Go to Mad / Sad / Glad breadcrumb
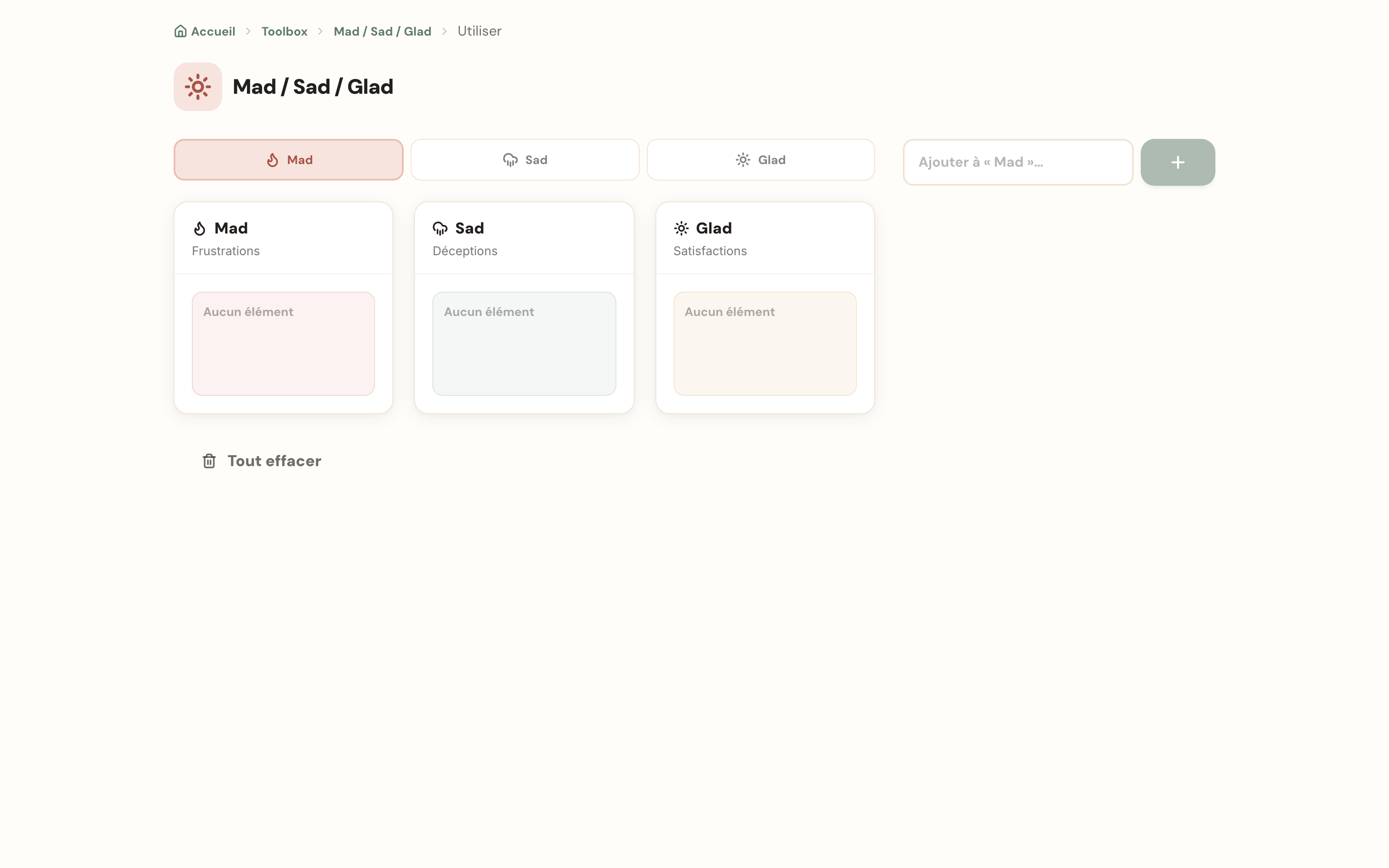The image size is (1389, 868). [382, 32]
